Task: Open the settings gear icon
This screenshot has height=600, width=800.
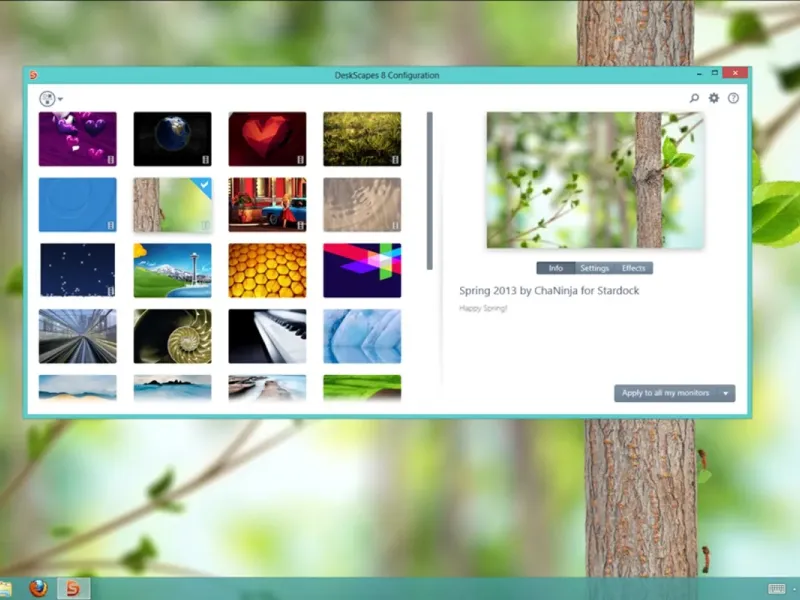Action: 714,98
